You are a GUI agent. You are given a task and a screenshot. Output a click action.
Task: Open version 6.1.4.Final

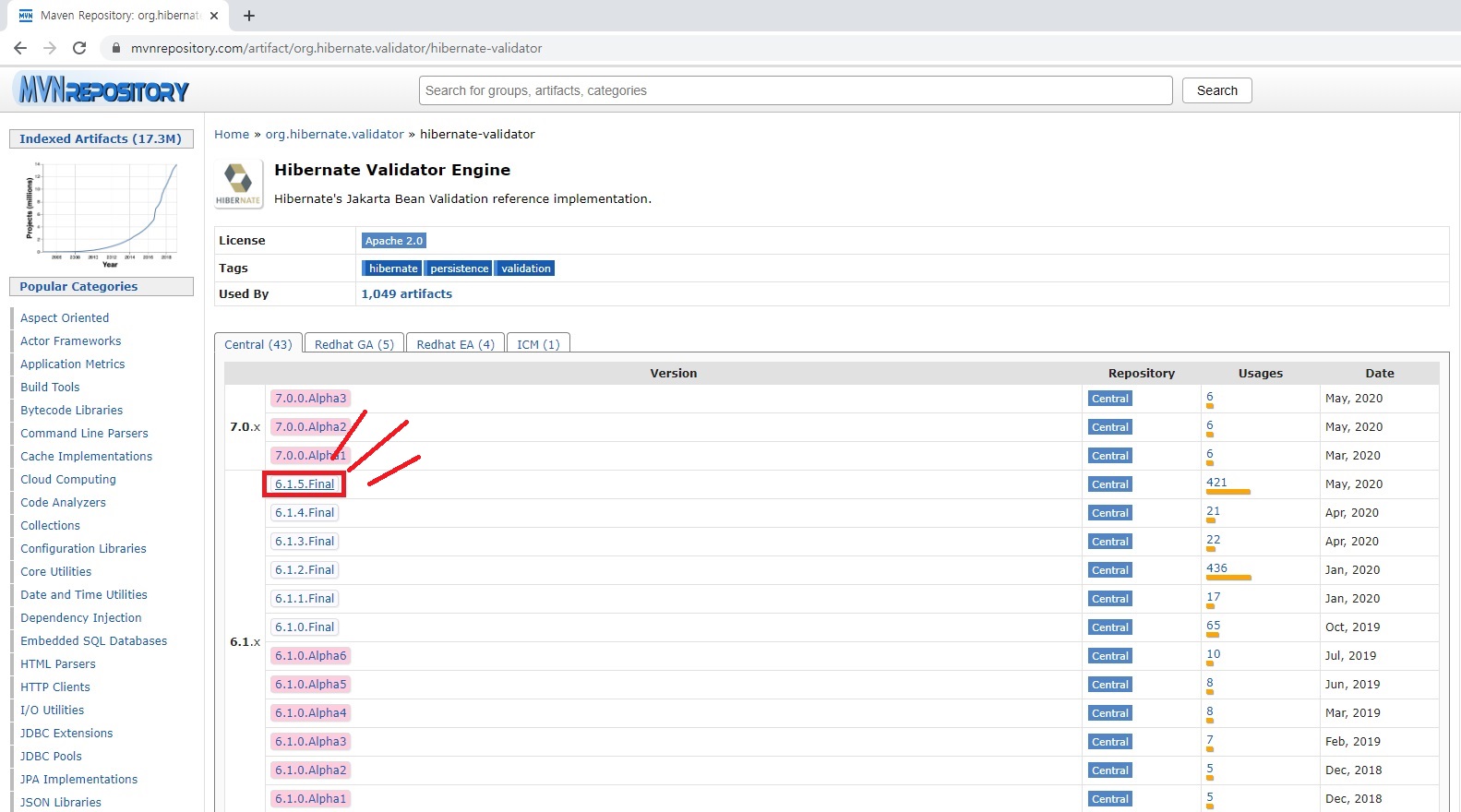tap(305, 513)
